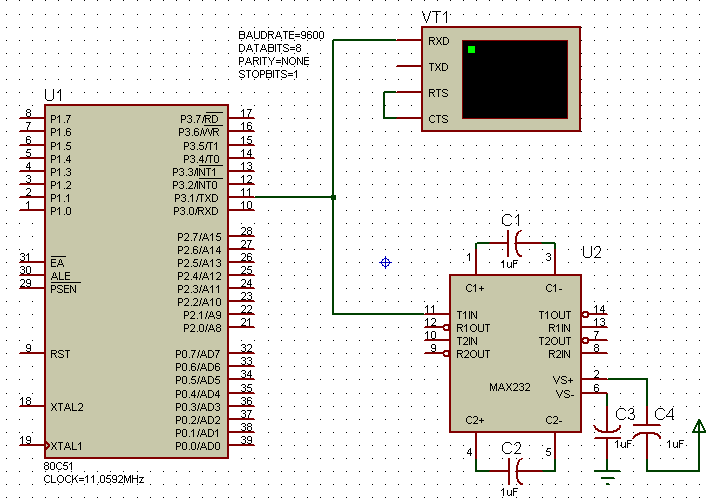Click the DATABITS=8 property text
Image resolution: width=712 pixels, height=499 pixels.
[x=270, y=48]
